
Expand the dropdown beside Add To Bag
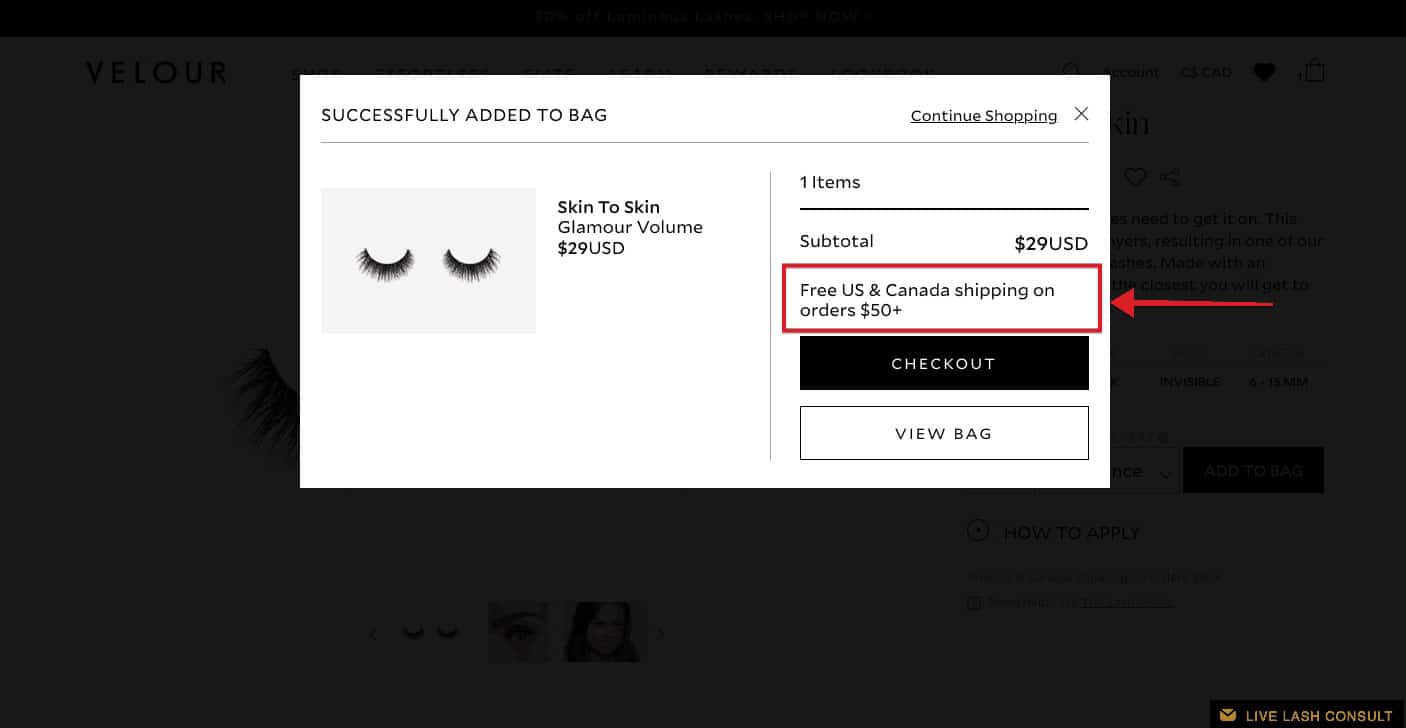pyautogui.click(x=1165, y=472)
